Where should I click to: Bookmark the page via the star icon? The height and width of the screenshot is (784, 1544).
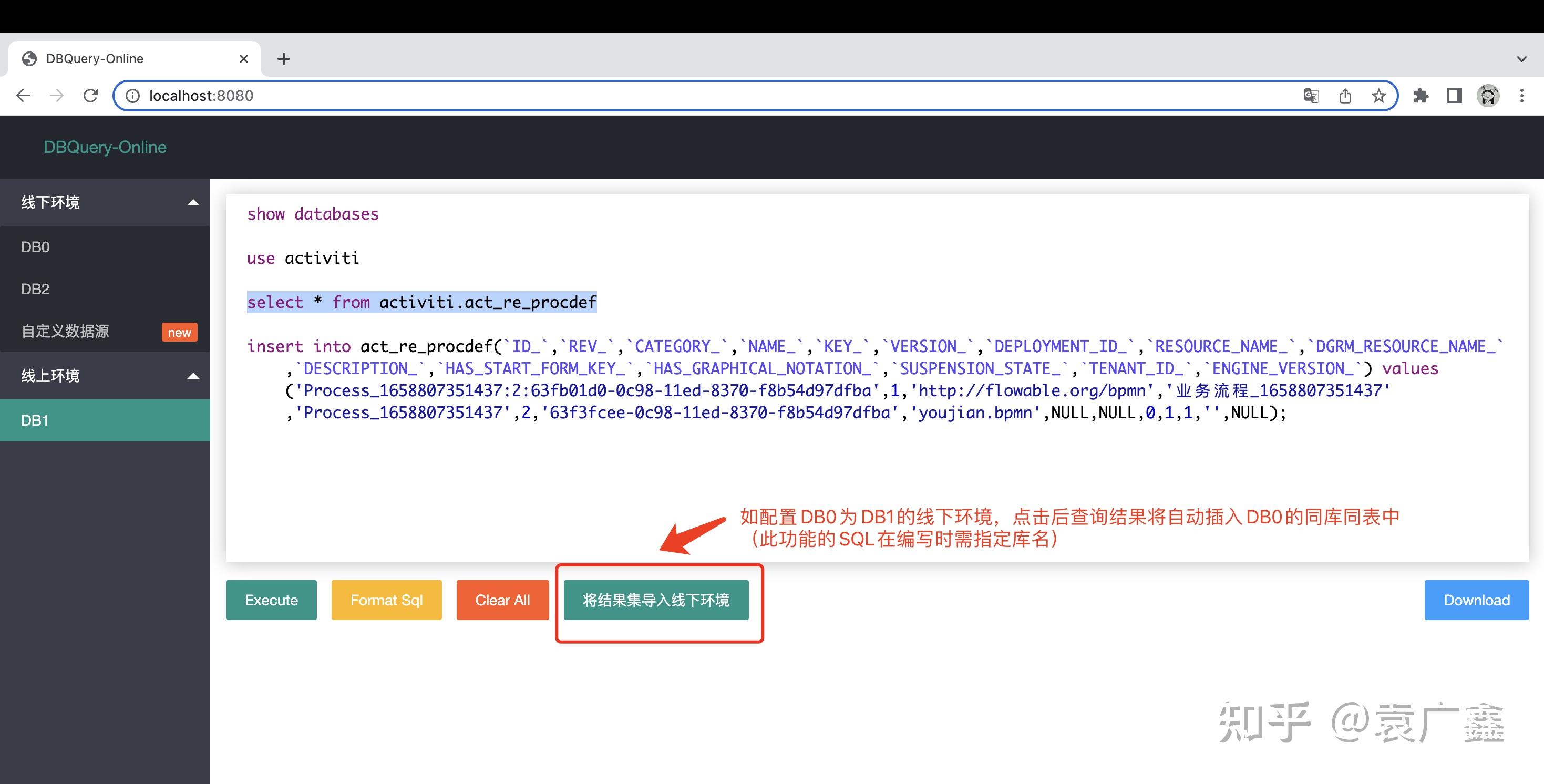1378,95
